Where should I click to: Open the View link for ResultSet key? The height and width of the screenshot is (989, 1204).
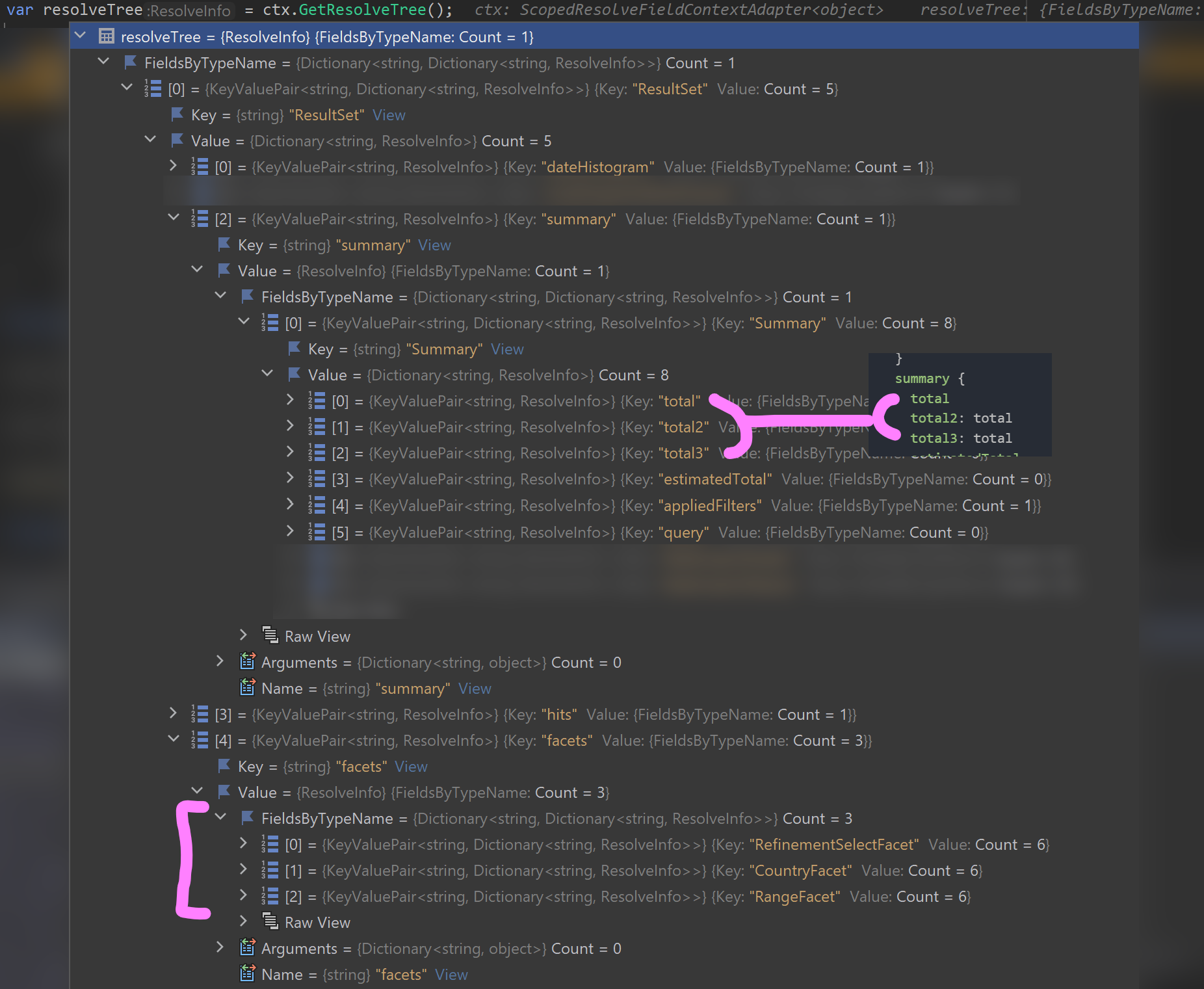click(388, 115)
